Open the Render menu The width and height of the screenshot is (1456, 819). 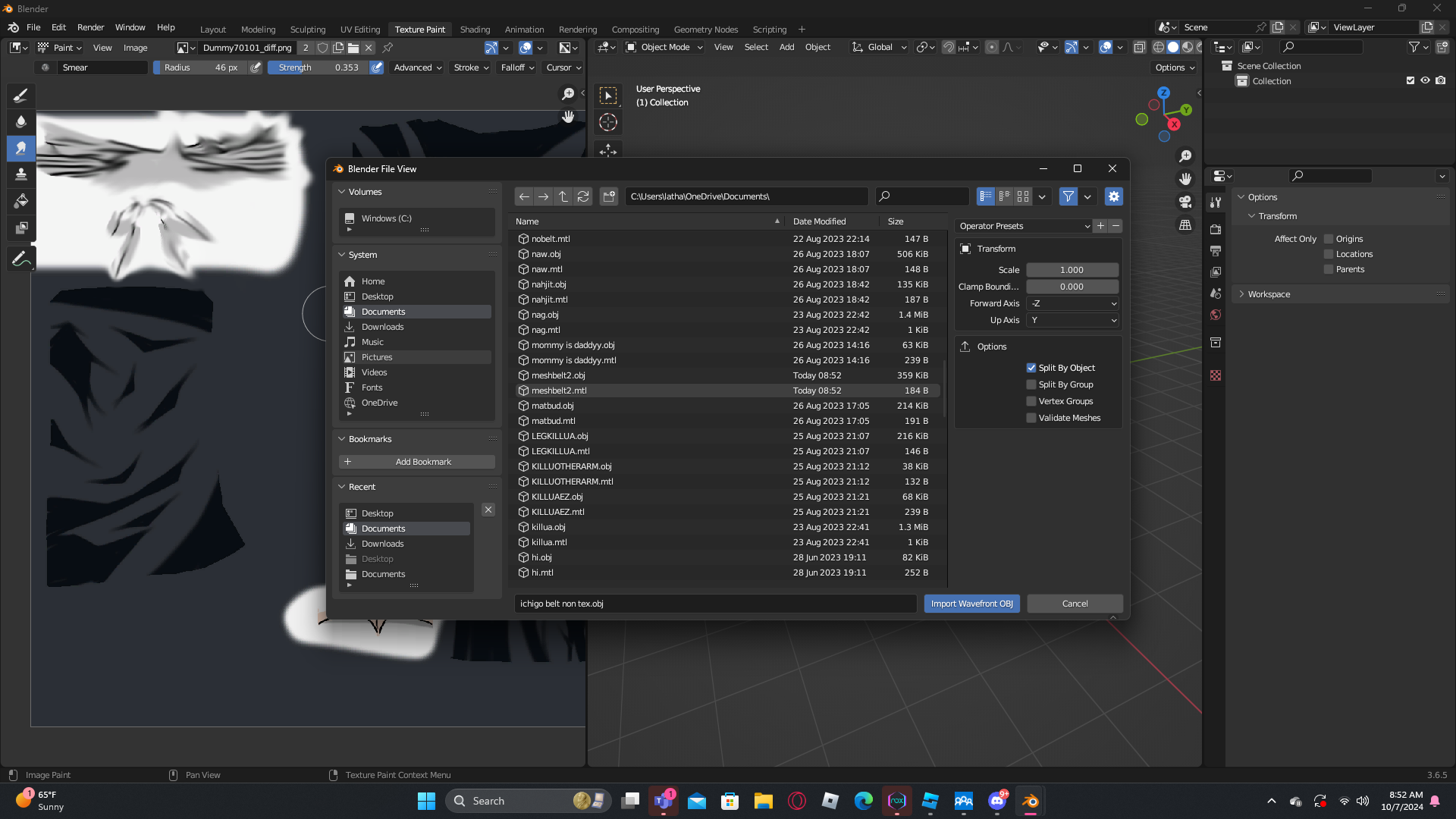coord(90,27)
